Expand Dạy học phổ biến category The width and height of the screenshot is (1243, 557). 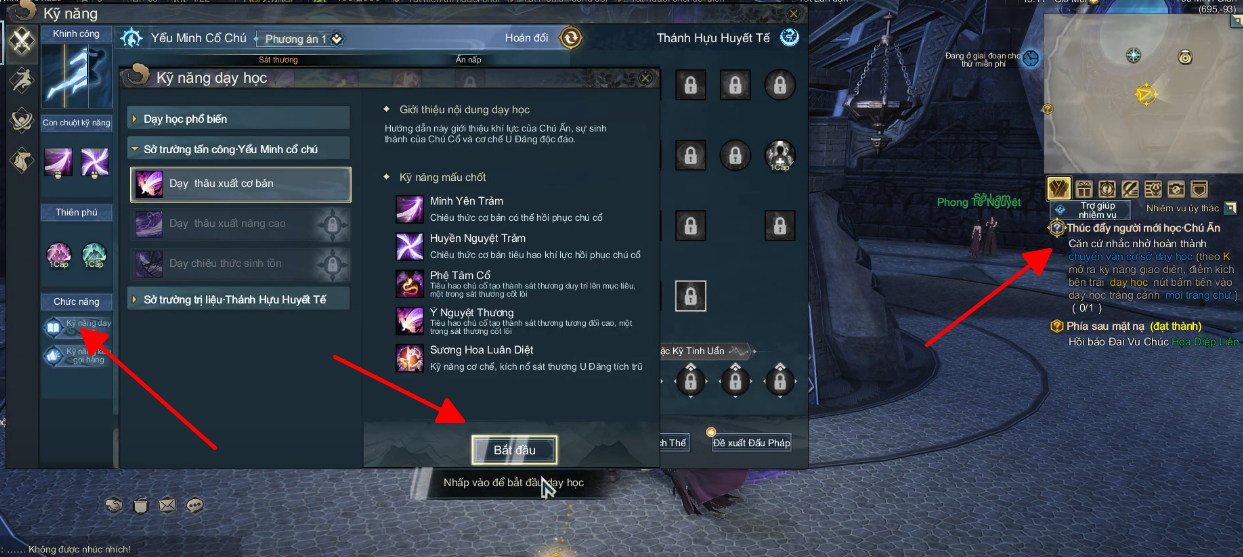tap(239, 118)
